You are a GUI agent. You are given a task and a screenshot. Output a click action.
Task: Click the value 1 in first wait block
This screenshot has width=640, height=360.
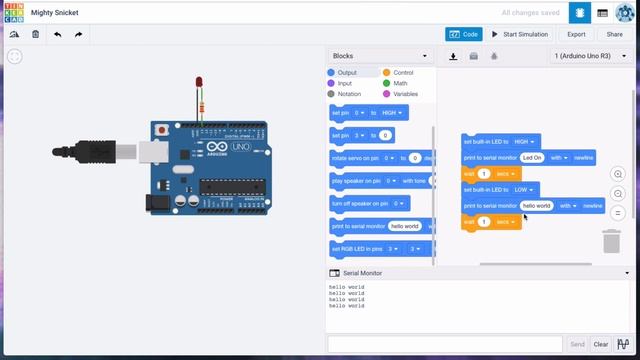tap(484, 174)
